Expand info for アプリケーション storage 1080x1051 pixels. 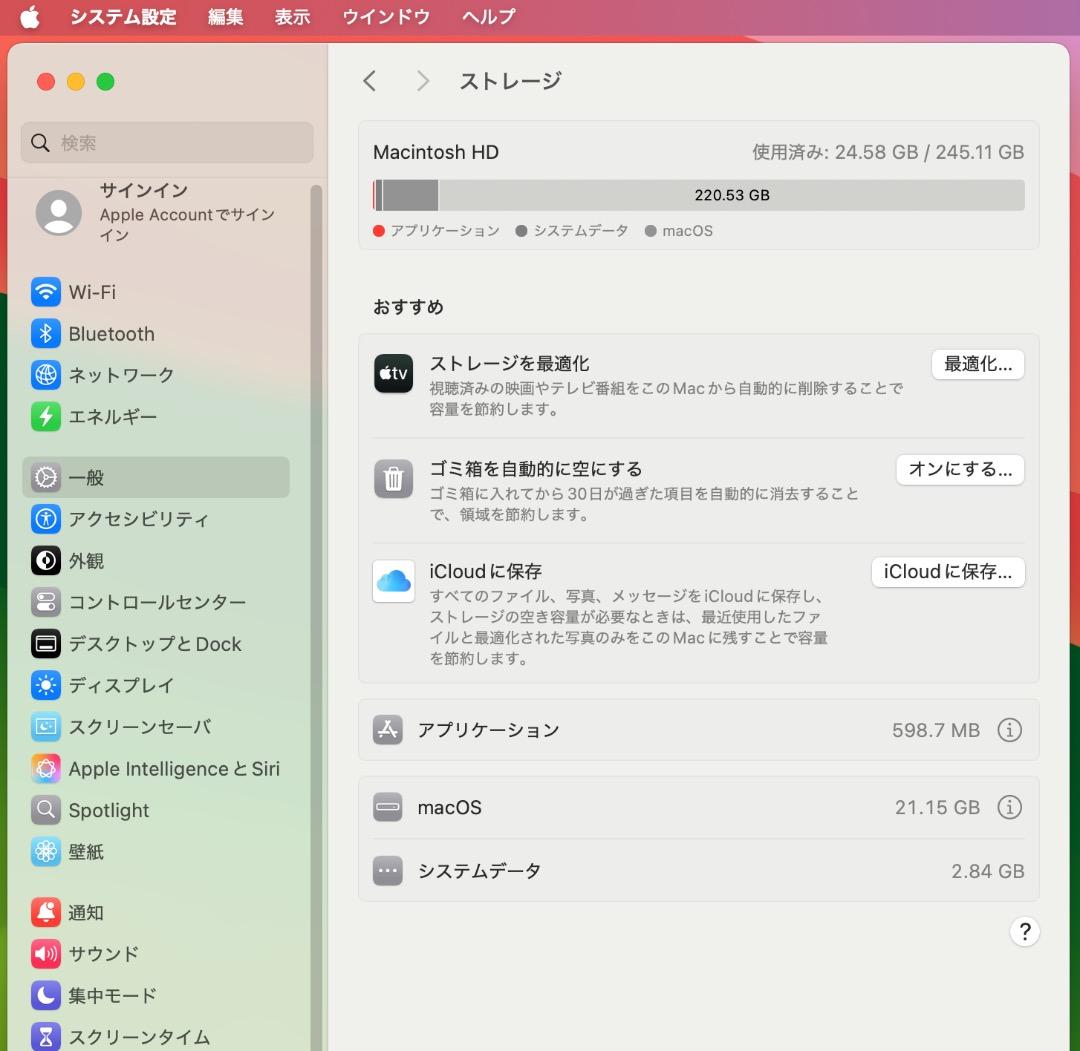click(1010, 730)
